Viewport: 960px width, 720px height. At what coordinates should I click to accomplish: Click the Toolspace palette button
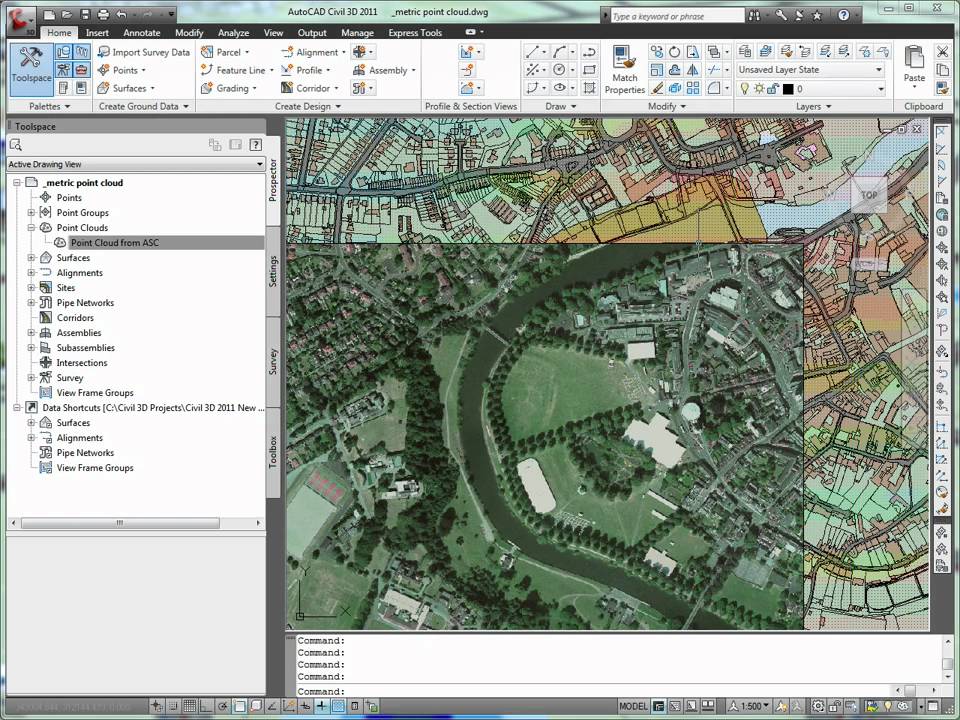pos(31,66)
